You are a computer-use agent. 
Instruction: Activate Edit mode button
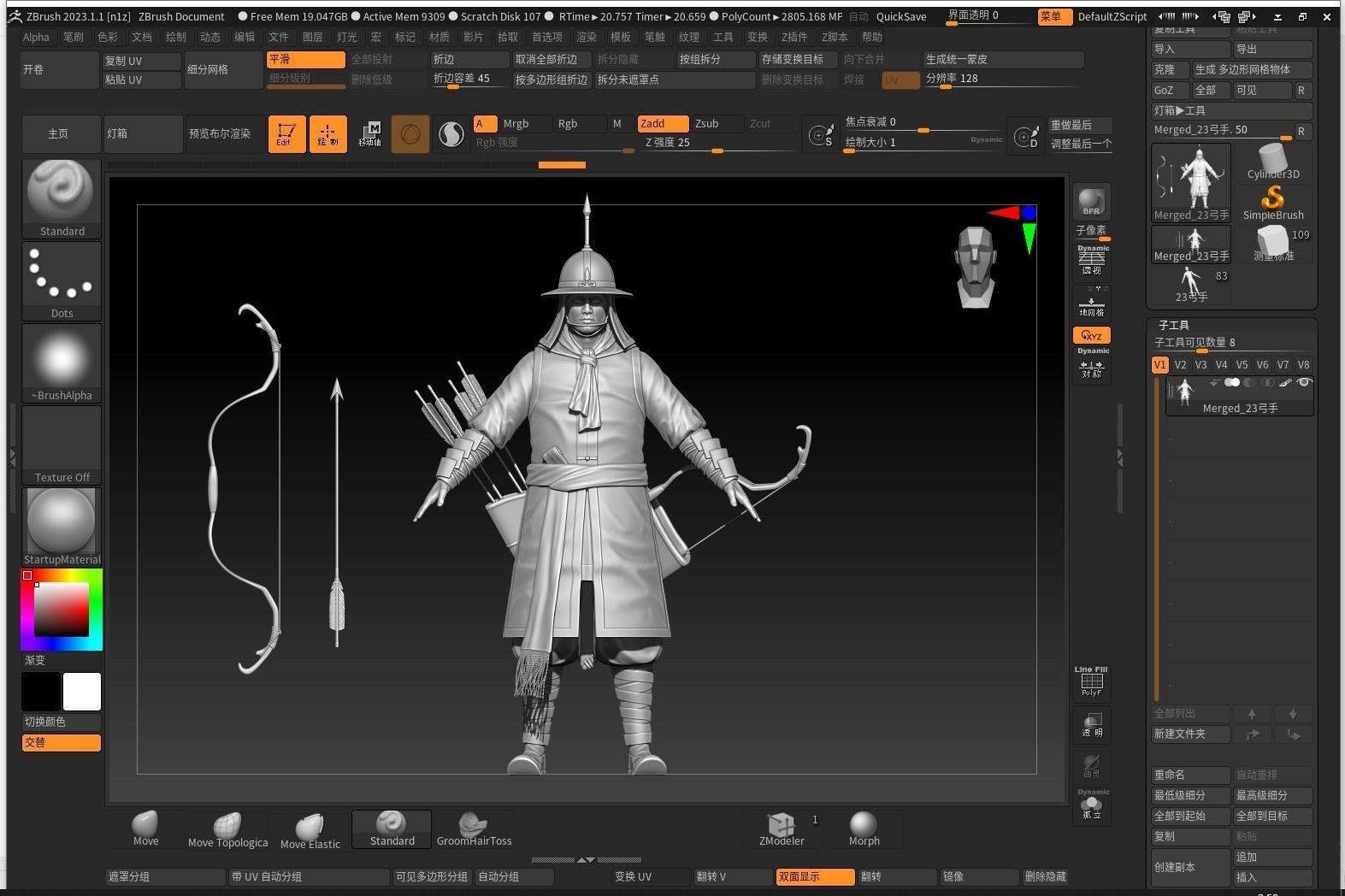pyautogui.click(x=286, y=134)
